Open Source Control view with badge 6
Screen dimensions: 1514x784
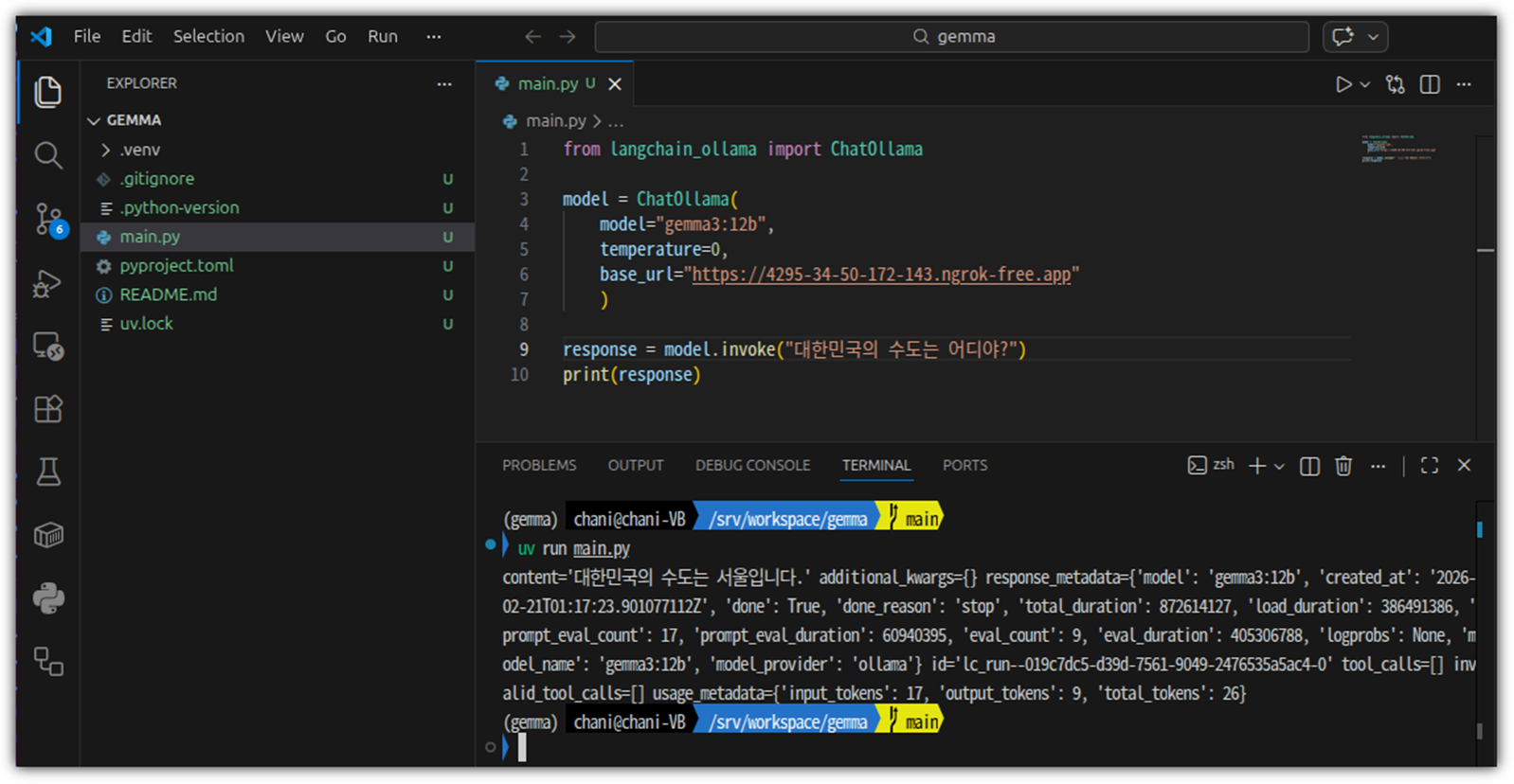pos(48,220)
